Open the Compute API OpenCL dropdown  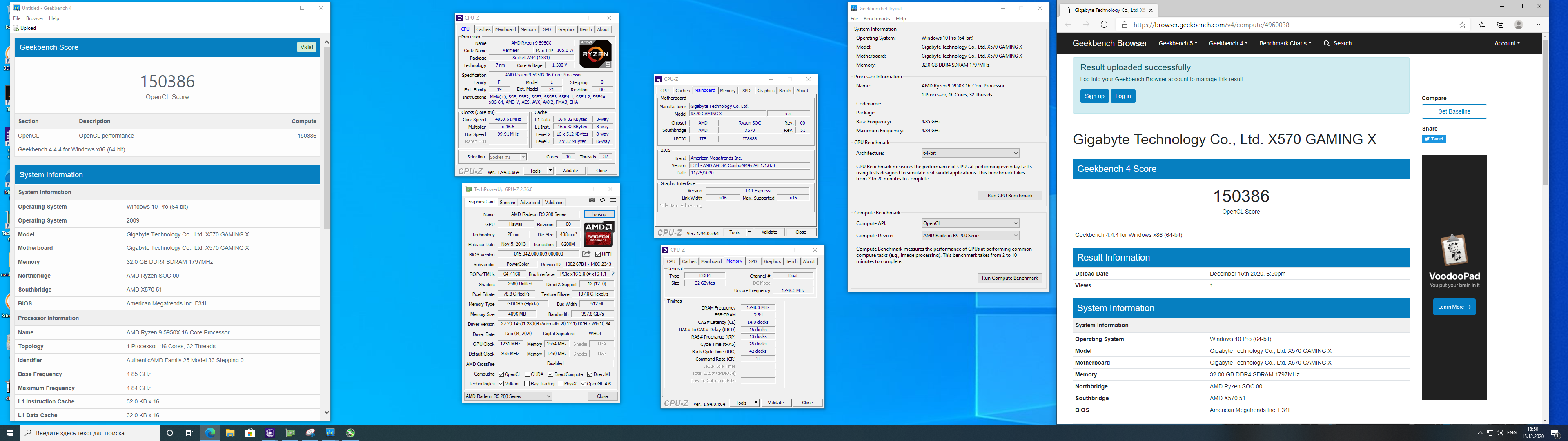click(x=970, y=223)
